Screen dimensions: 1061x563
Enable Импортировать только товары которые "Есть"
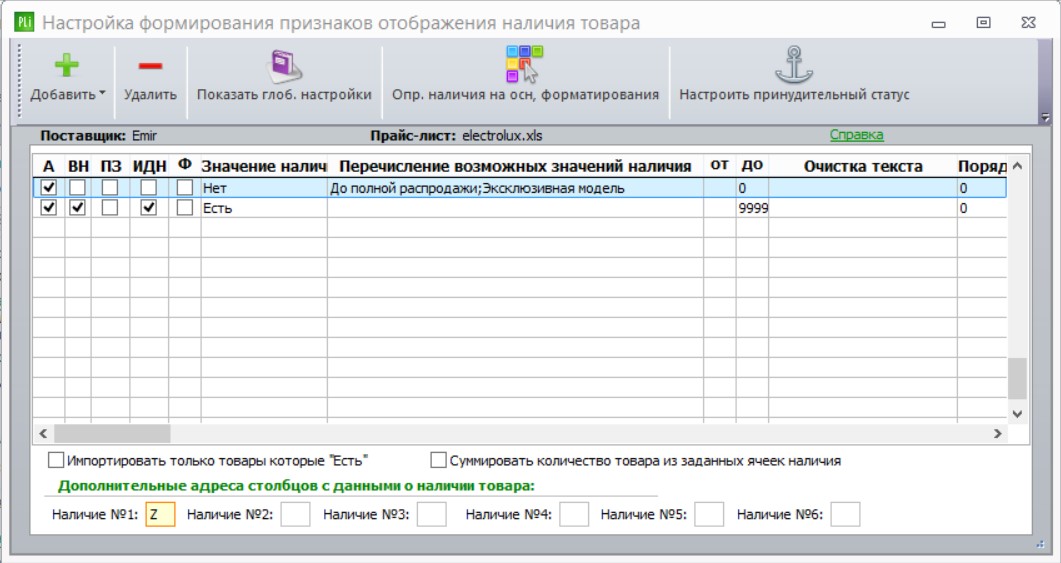pos(55,461)
